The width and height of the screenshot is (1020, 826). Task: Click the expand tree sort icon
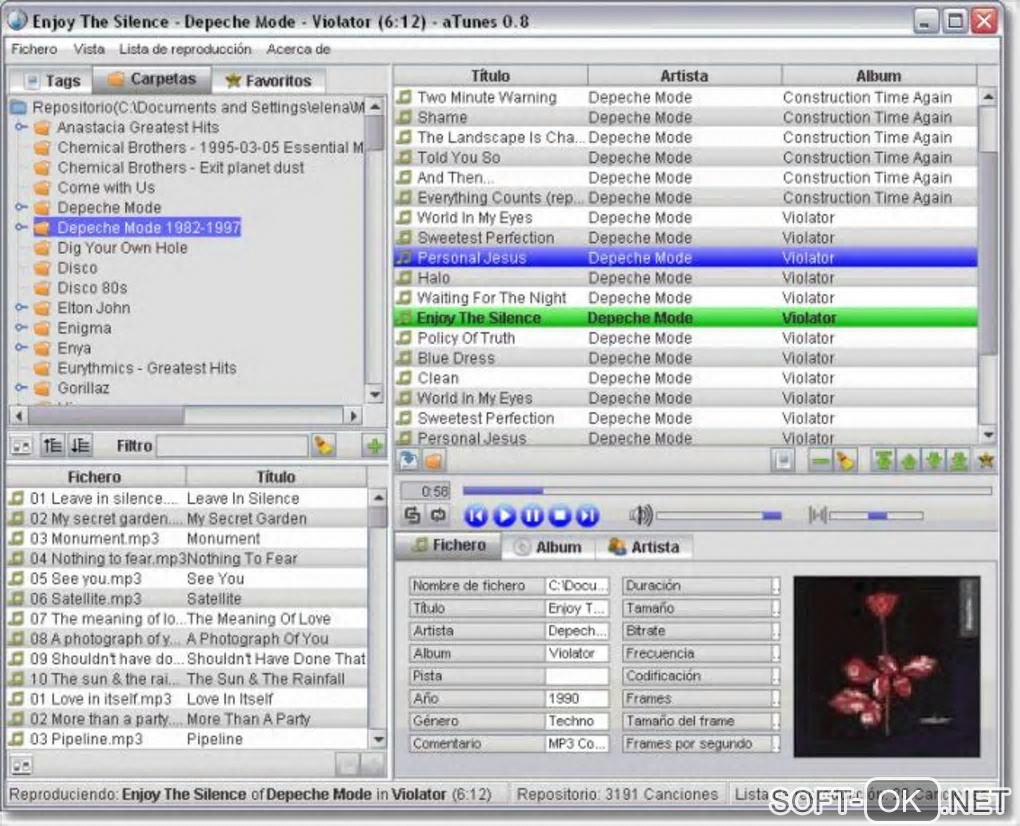click(53, 446)
